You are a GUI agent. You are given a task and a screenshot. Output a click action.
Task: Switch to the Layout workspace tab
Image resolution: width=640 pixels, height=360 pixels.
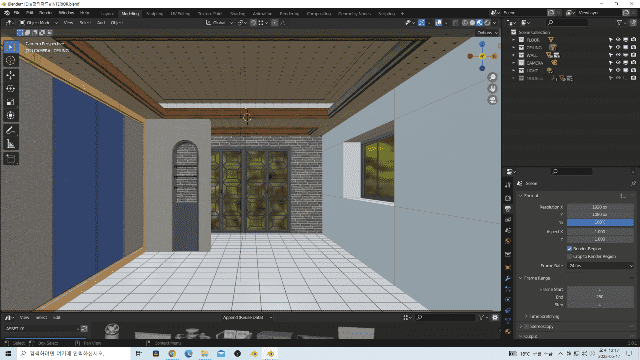tap(107, 13)
